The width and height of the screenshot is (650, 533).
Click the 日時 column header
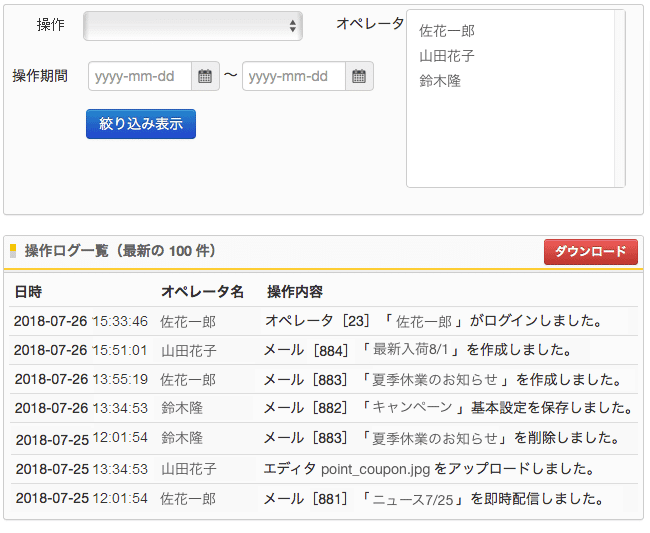(x=28, y=292)
